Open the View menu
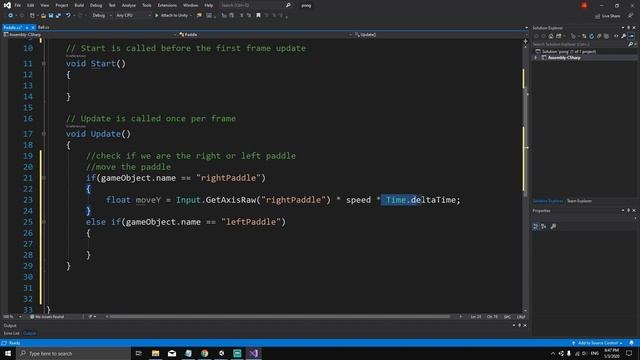The image size is (640, 360). coord(44,5)
